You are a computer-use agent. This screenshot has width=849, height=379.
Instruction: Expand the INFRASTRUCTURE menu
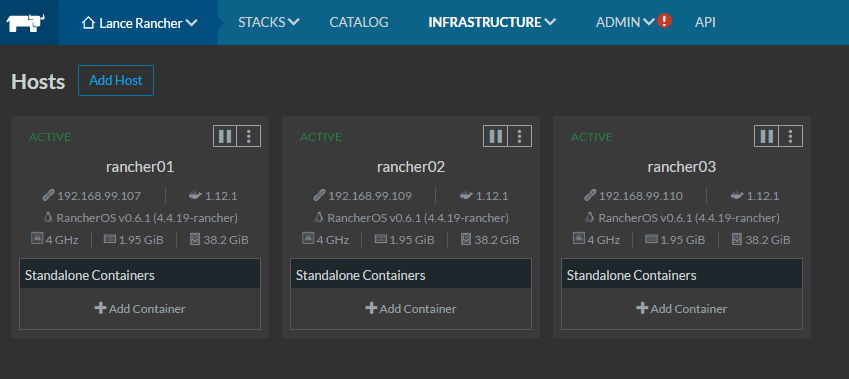click(492, 22)
